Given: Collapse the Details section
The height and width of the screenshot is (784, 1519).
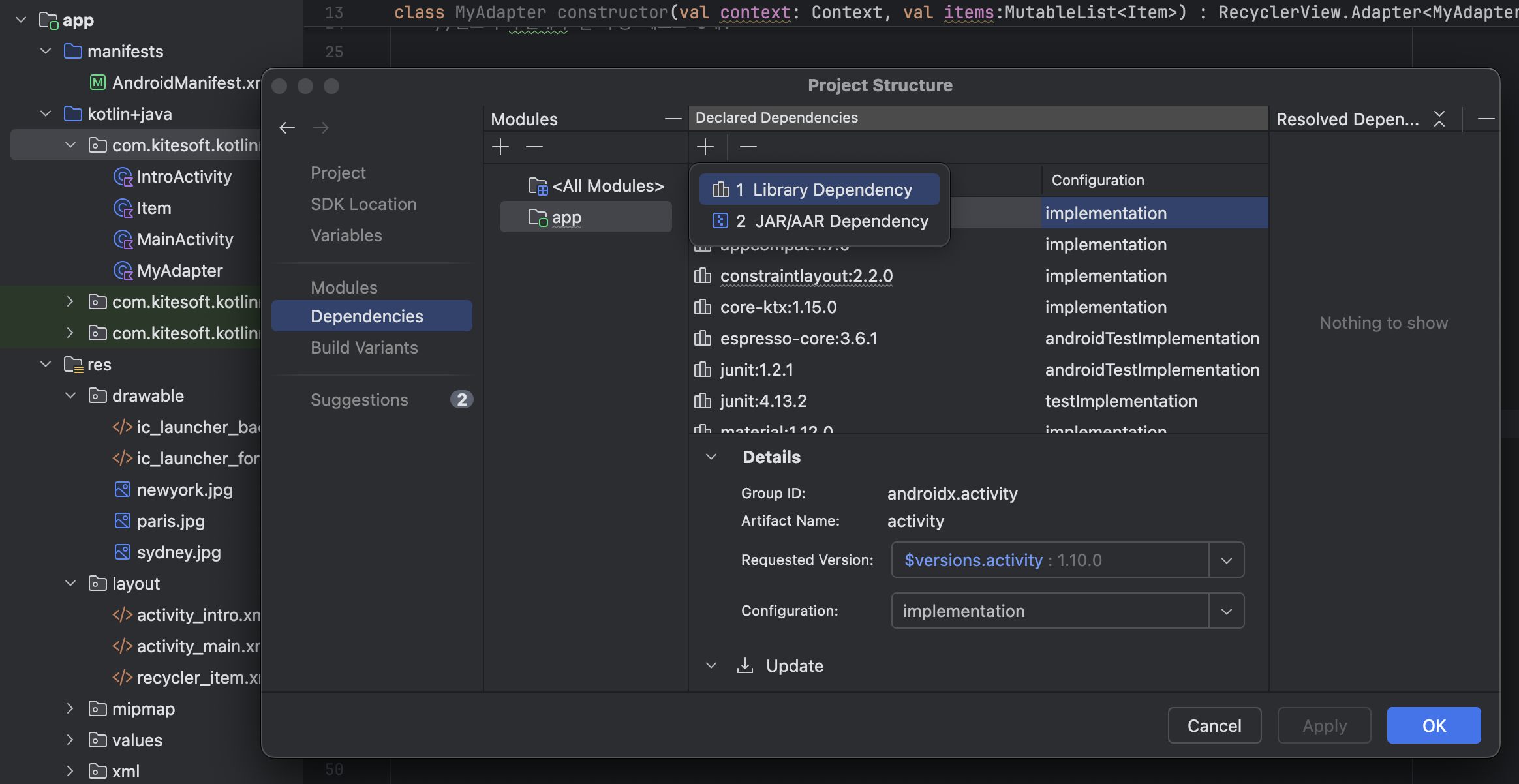Looking at the screenshot, I should pos(712,457).
